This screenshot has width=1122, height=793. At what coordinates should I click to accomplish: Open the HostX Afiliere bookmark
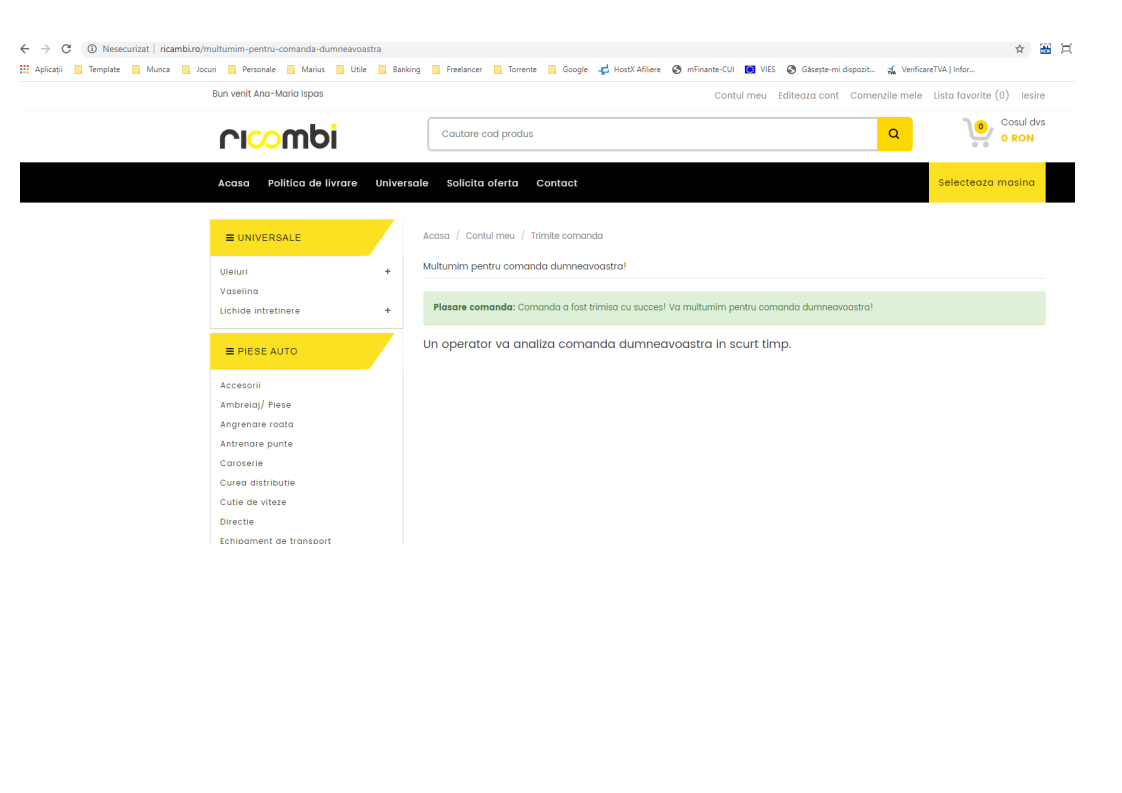pos(630,69)
